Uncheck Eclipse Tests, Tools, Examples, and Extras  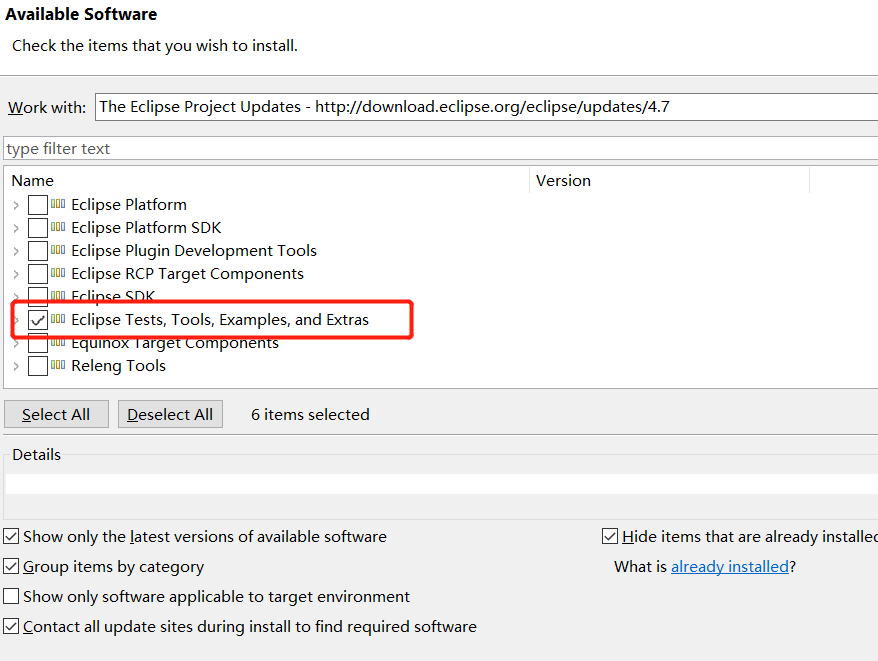(38, 320)
